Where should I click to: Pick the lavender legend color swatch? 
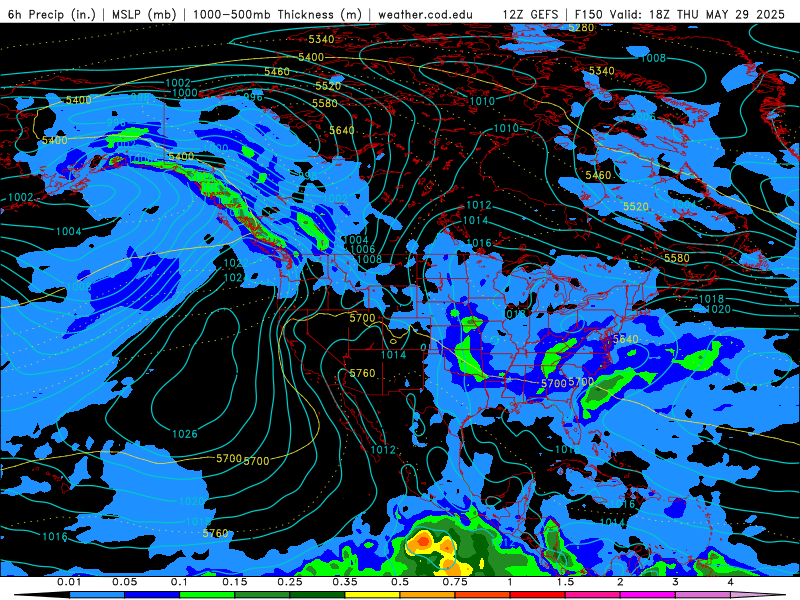point(703,595)
